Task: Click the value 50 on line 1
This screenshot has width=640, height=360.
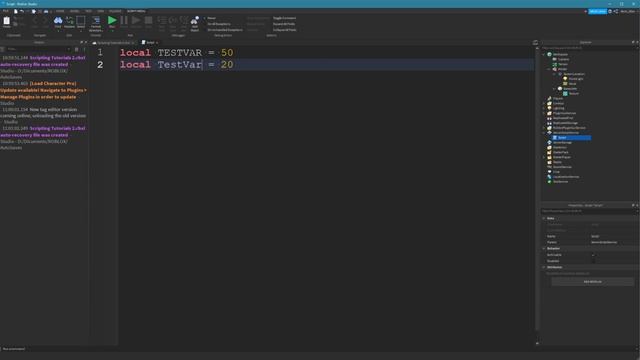Action: tap(227, 53)
